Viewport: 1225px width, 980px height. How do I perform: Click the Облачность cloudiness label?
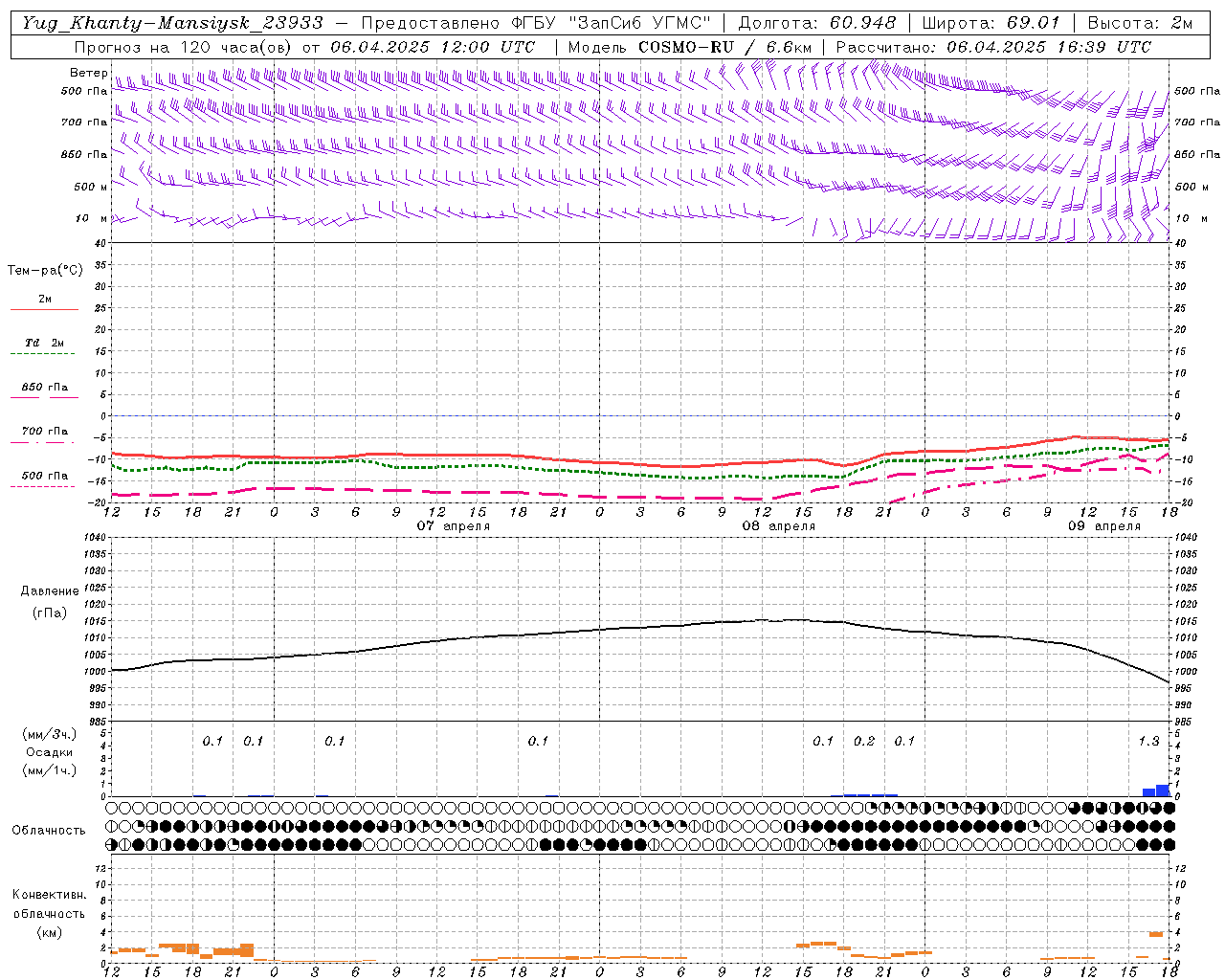49,831
